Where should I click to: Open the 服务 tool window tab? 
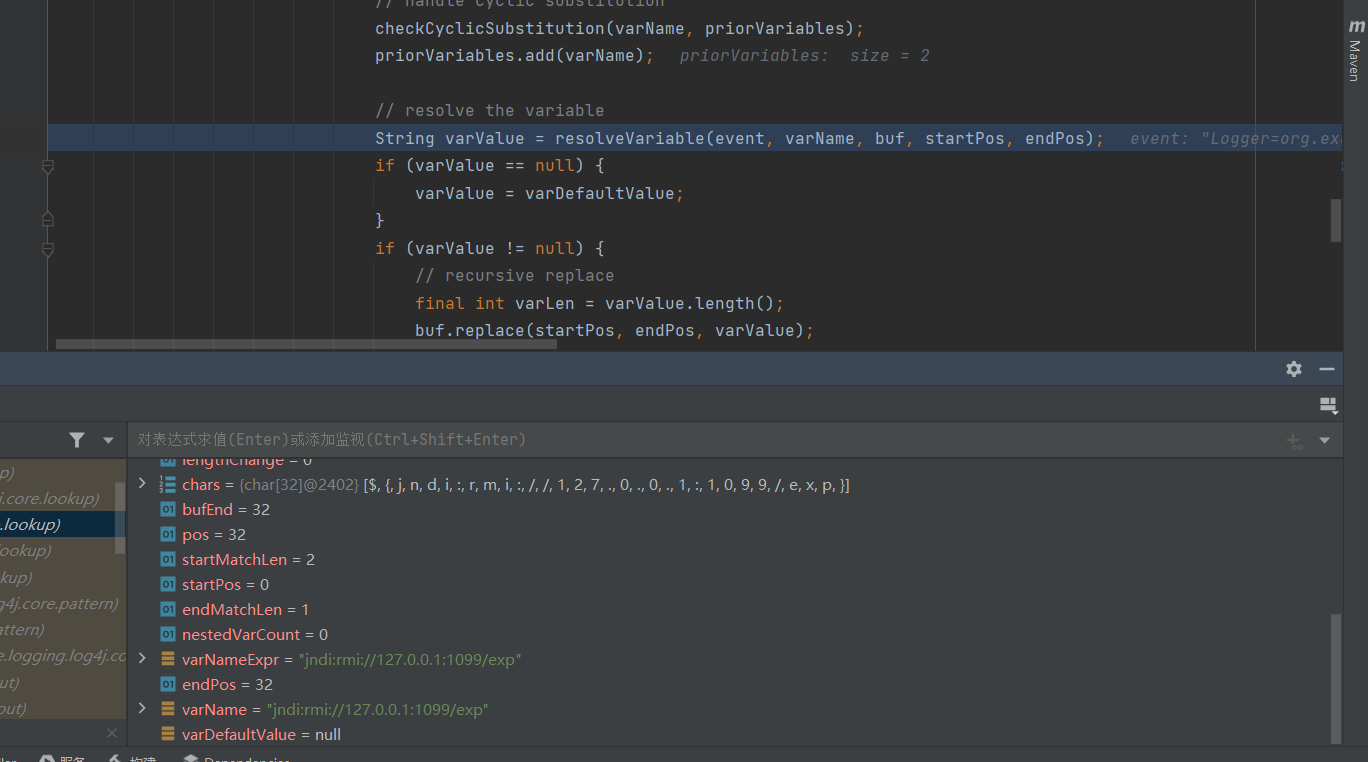[x=62, y=758]
